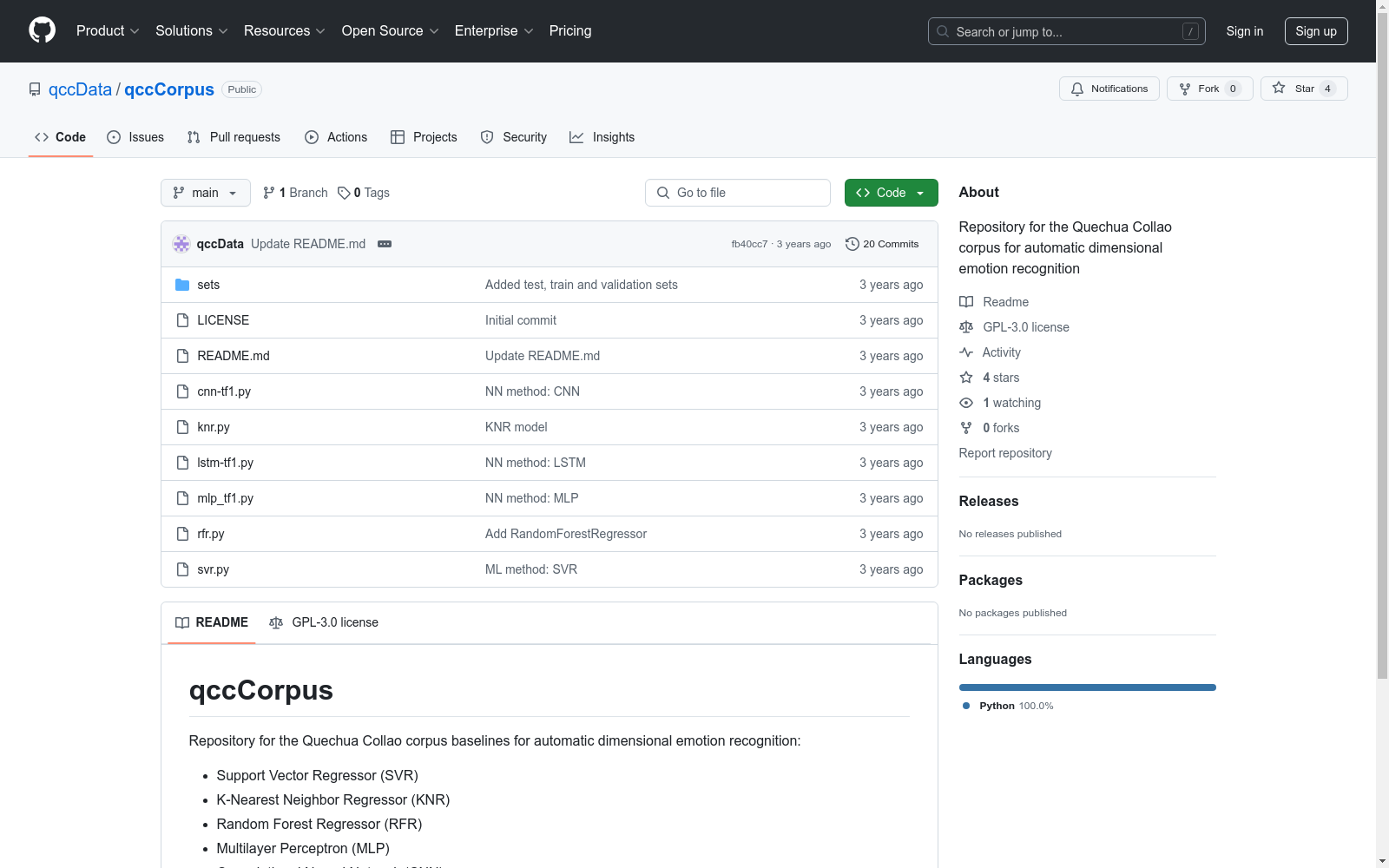Switch to the Insights tab

click(602, 137)
